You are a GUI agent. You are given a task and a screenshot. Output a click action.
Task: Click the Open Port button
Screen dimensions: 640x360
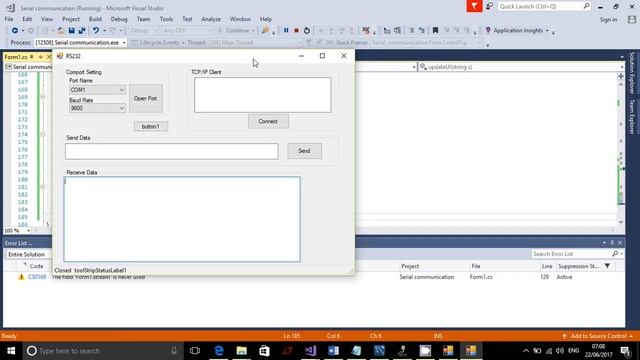point(146,98)
